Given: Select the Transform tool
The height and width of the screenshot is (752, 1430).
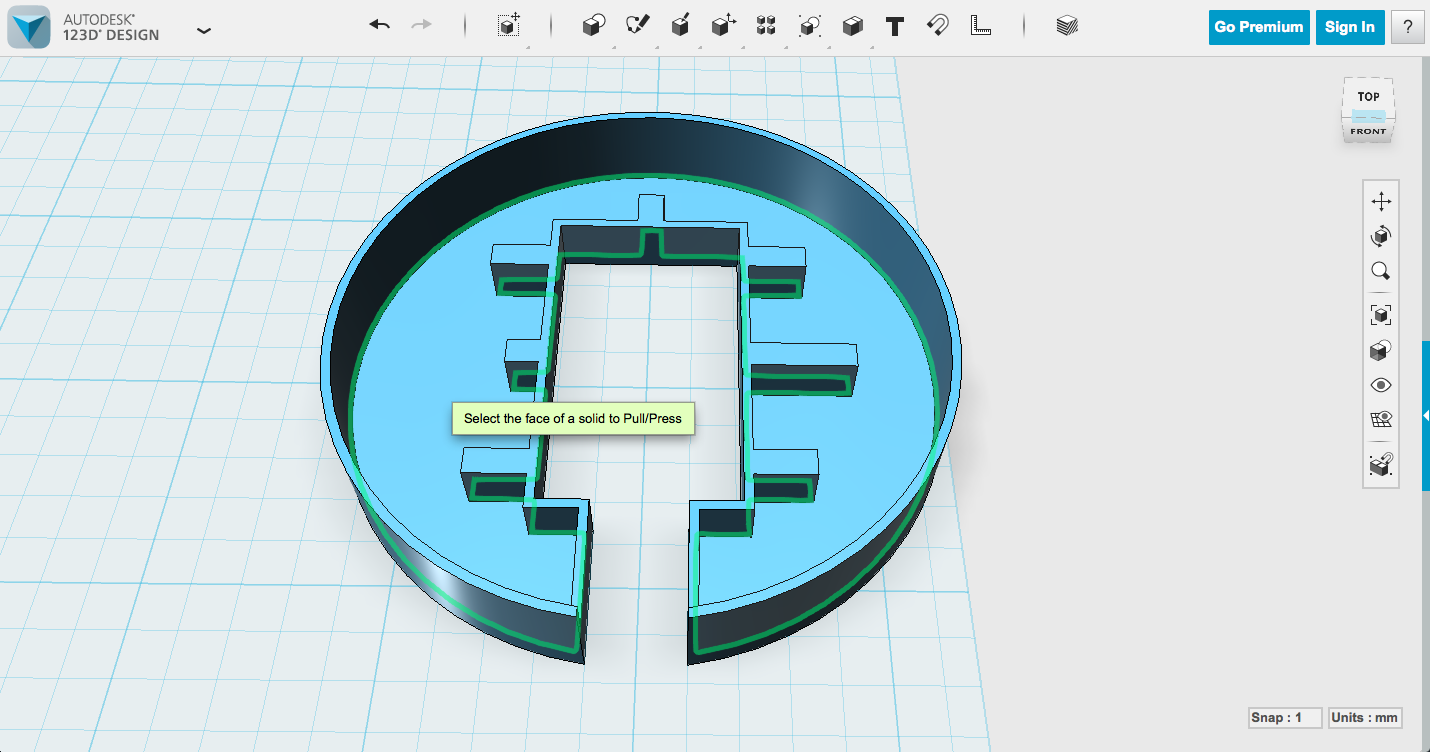Looking at the screenshot, I should coord(508,26).
